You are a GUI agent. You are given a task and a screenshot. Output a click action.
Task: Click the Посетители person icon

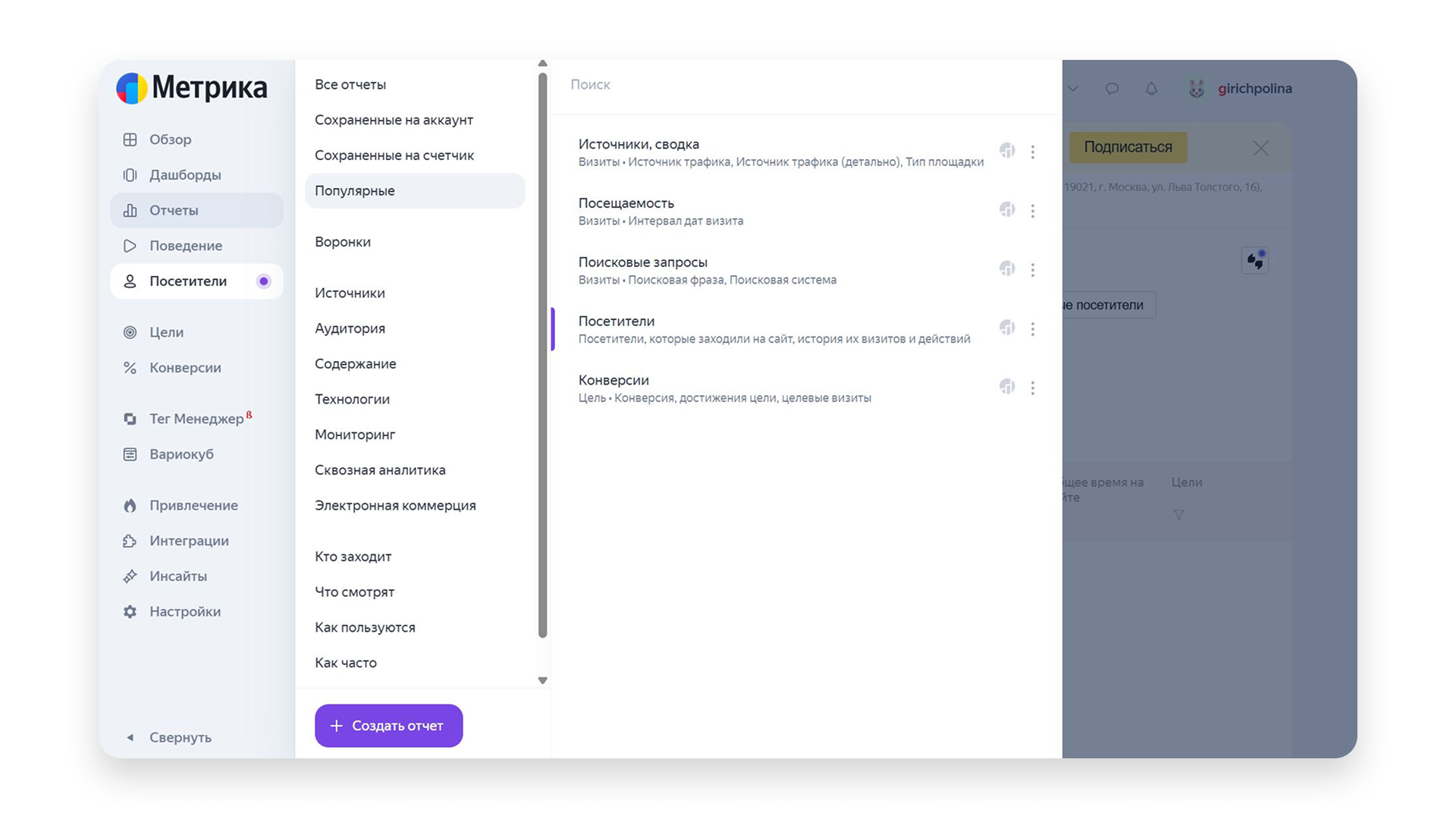[x=130, y=281]
